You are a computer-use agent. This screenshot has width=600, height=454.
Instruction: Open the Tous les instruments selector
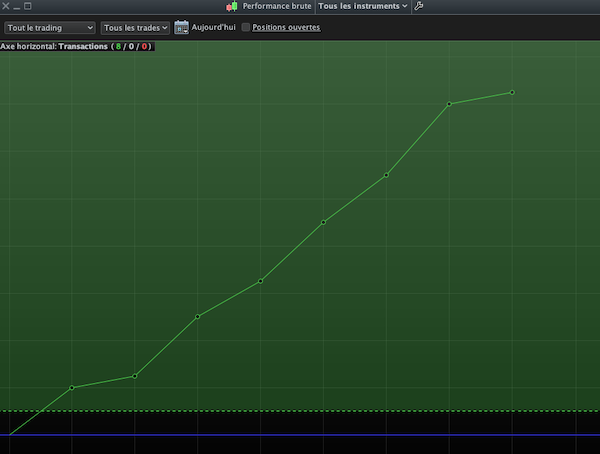(362, 6)
